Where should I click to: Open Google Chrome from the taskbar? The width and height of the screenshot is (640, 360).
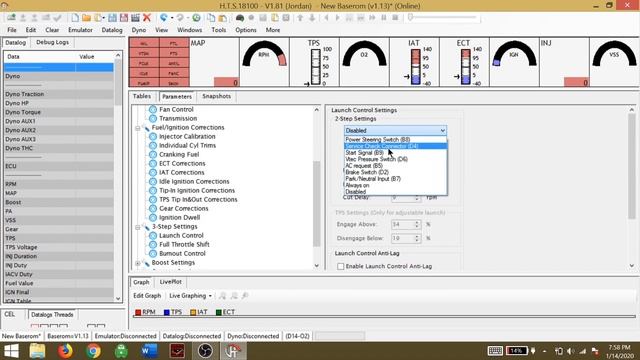click(x=93, y=351)
